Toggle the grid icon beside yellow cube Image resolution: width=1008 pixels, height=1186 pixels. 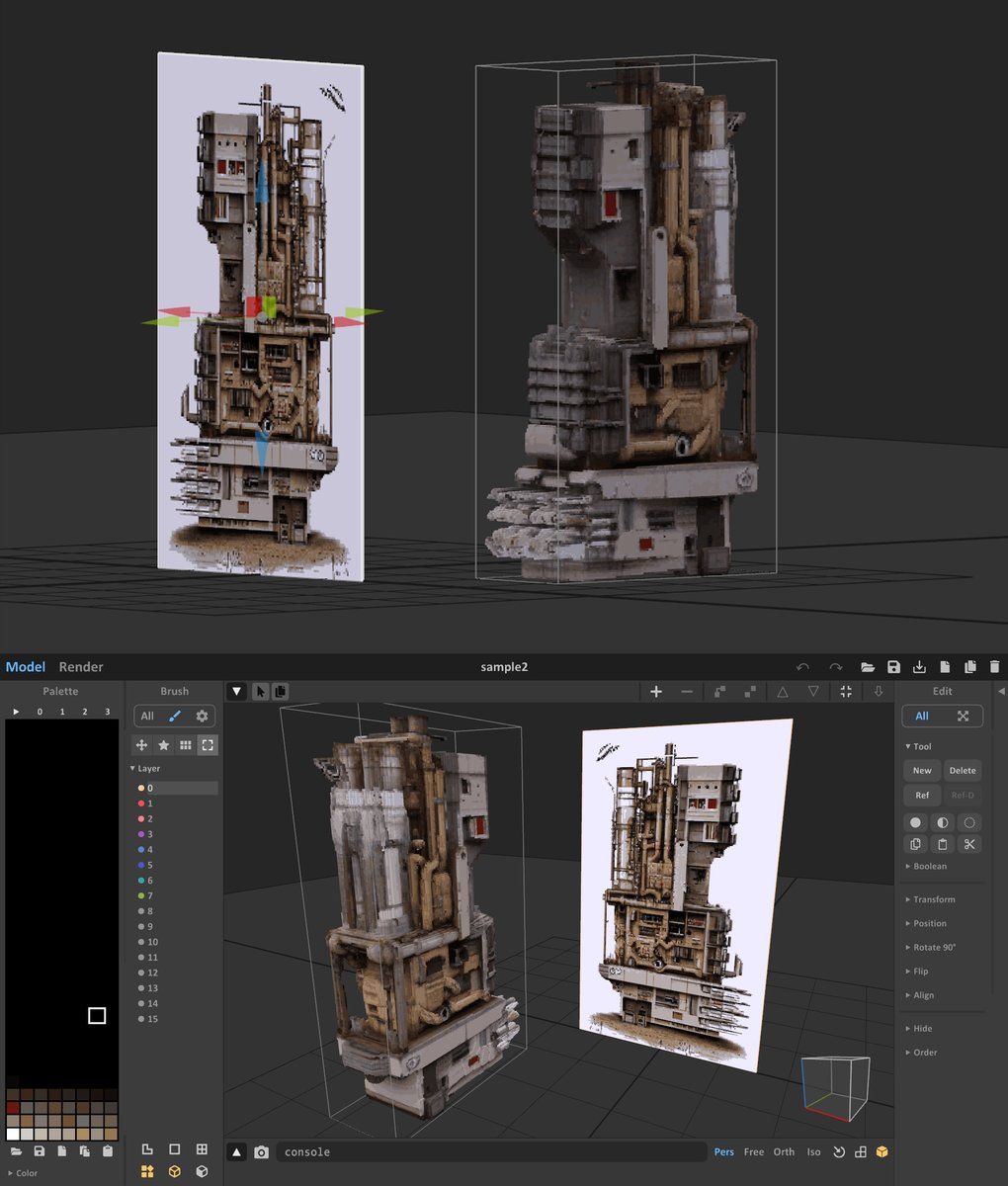click(x=860, y=1152)
